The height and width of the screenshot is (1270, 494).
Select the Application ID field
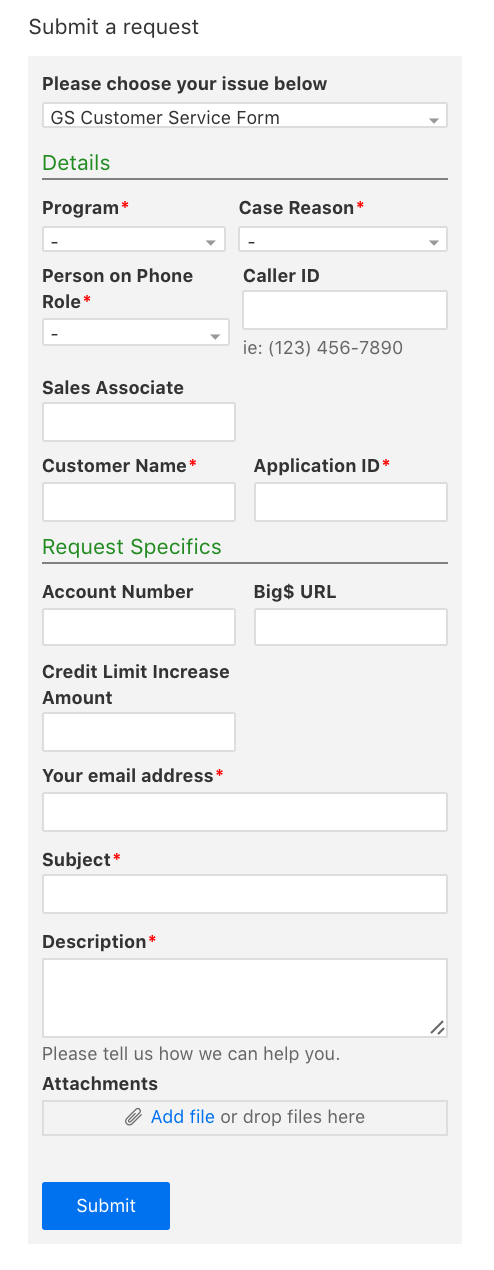click(351, 502)
